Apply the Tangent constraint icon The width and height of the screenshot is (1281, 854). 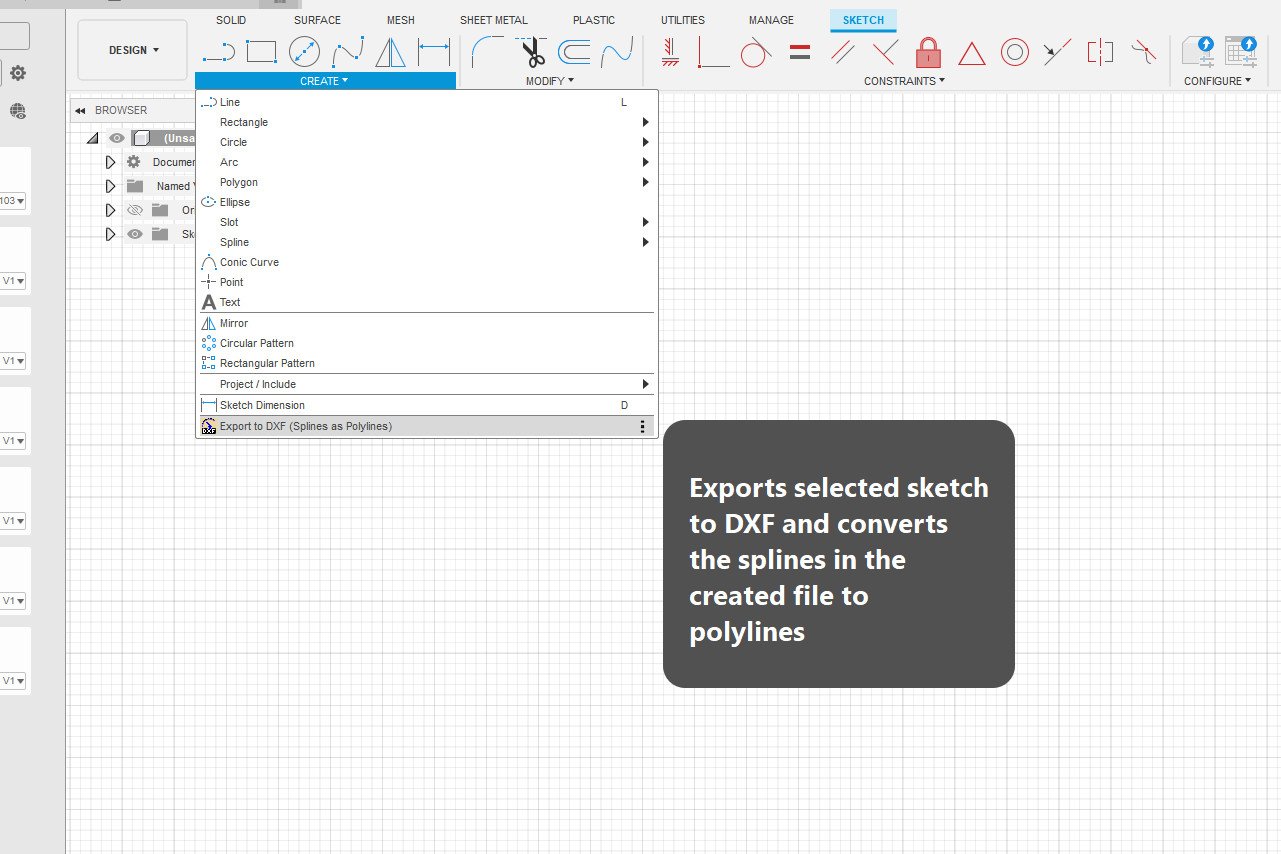click(x=756, y=51)
